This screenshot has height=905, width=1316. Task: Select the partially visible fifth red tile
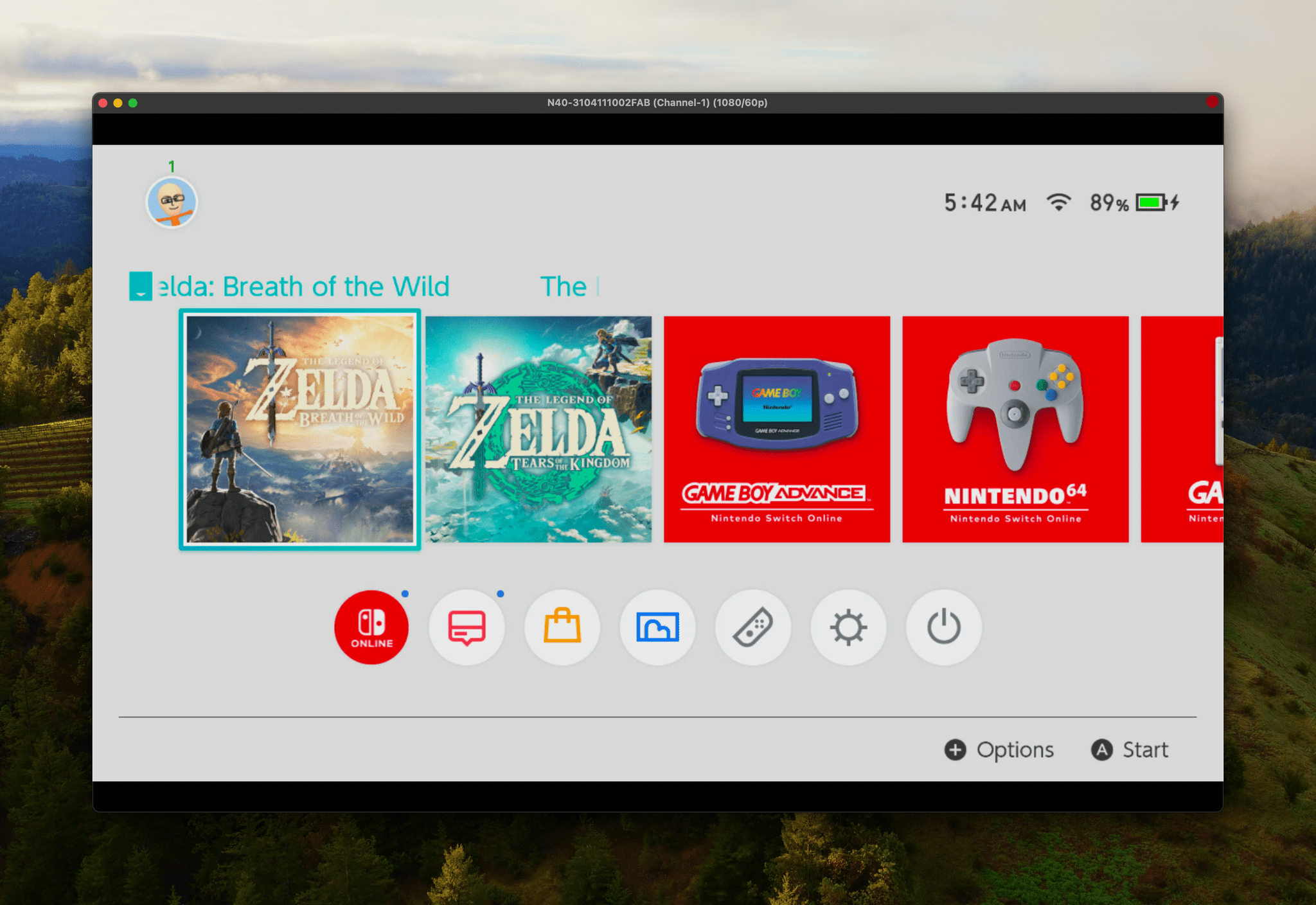click(x=1182, y=429)
